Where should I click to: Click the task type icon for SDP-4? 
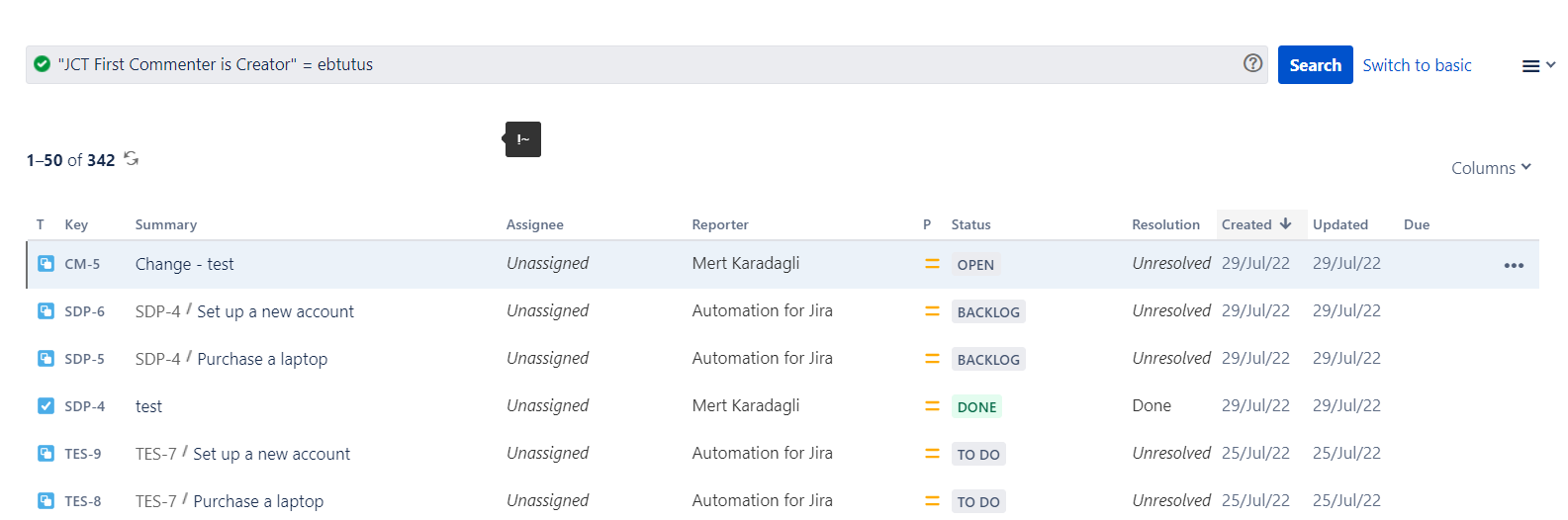pos(46,406)
